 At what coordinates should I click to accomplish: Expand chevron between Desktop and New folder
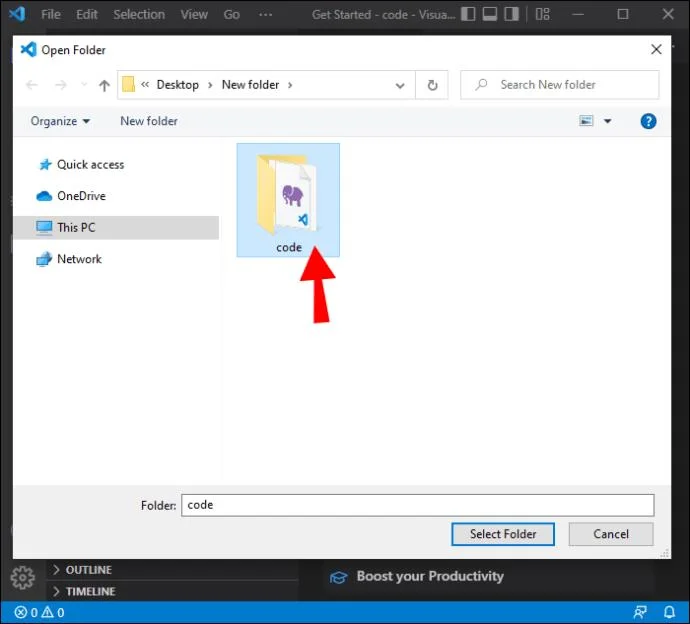click(210, 85)
